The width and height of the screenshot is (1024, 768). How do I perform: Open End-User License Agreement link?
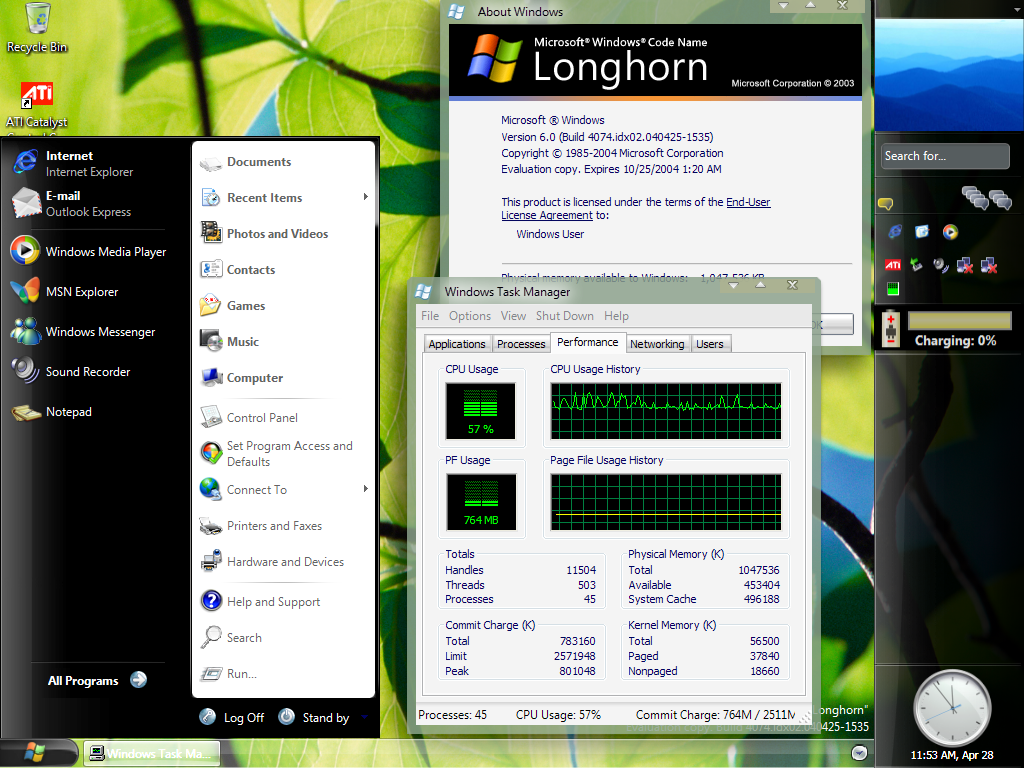coord(635,208)
